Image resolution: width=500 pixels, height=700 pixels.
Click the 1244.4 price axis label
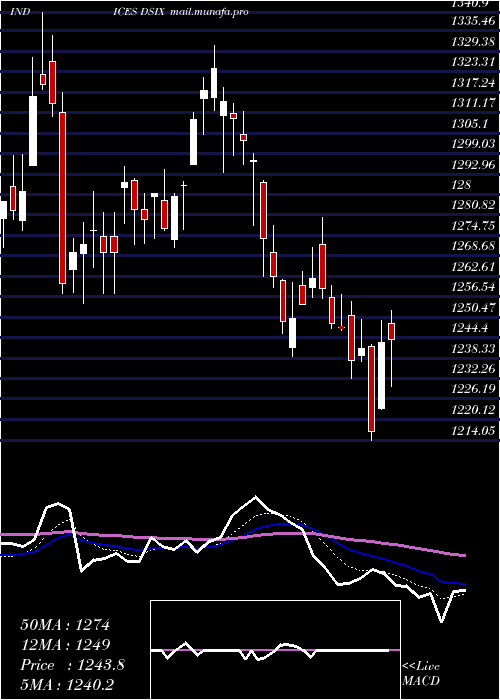tap(470, 329)
